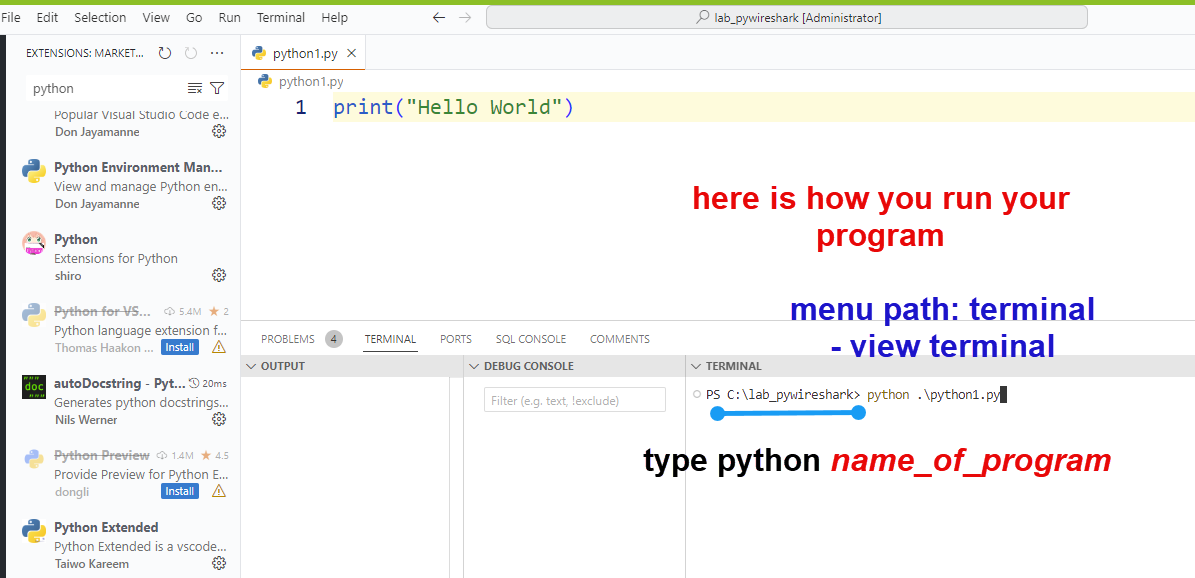The width and height of the screenshot is (1195, 578).
Task: Collapse the OUTPUT panel section
Action: (x=251, y=366)
